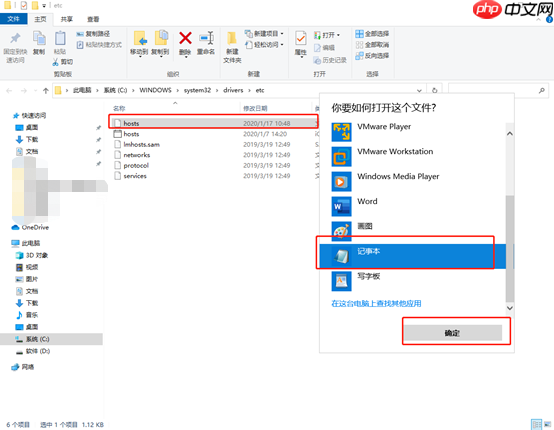Click the Refresh button by address bar
Image resolution: width=554 pixels, height=430 pixels.
coord(435,90)
